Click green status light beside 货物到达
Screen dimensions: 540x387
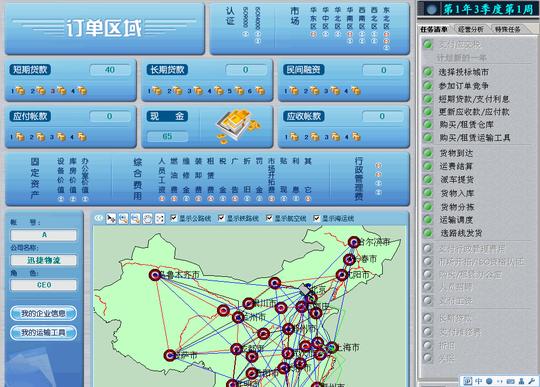(428, 153)
